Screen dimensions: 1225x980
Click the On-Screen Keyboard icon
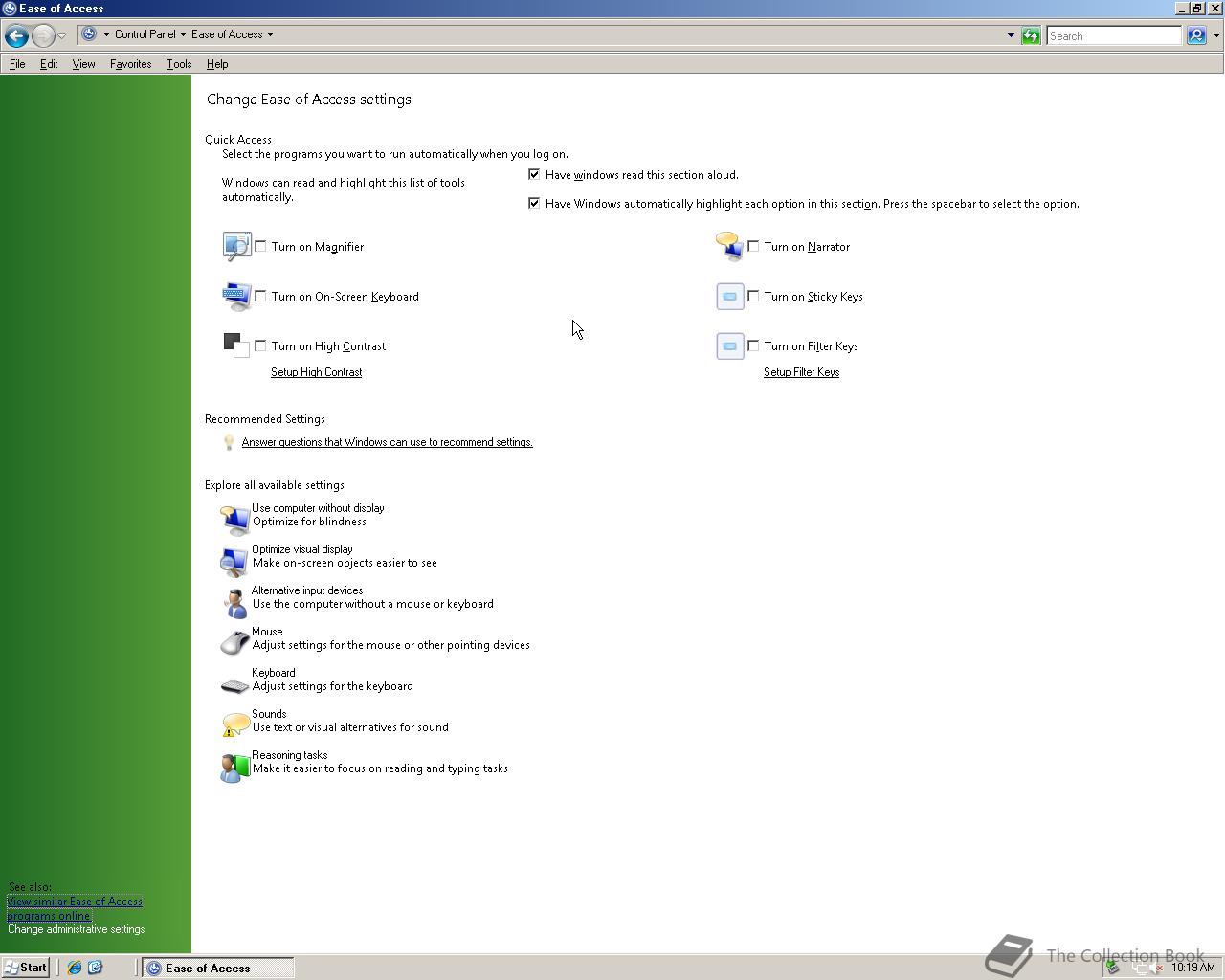(234, 296)
